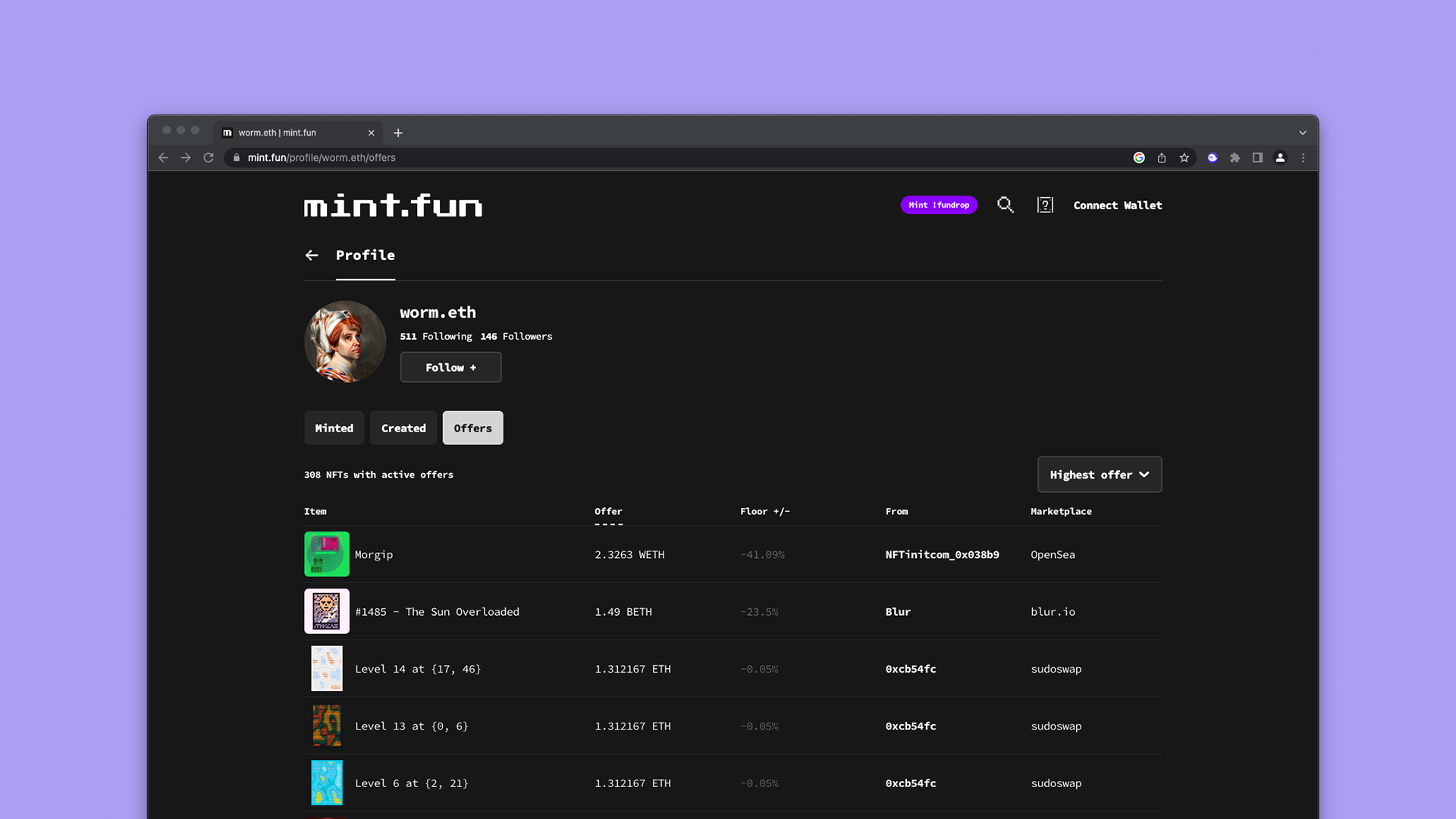Open worm.eth's profile avatar
This screenshot has height=819, width=1456.
click(x=345, y=341)
